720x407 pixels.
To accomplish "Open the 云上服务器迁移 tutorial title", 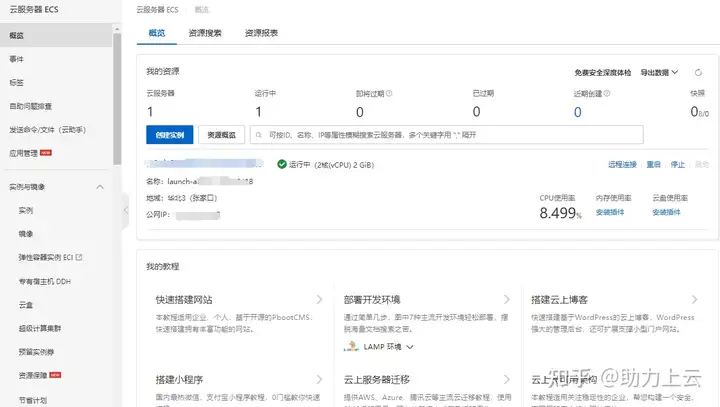I will point(377,379).
